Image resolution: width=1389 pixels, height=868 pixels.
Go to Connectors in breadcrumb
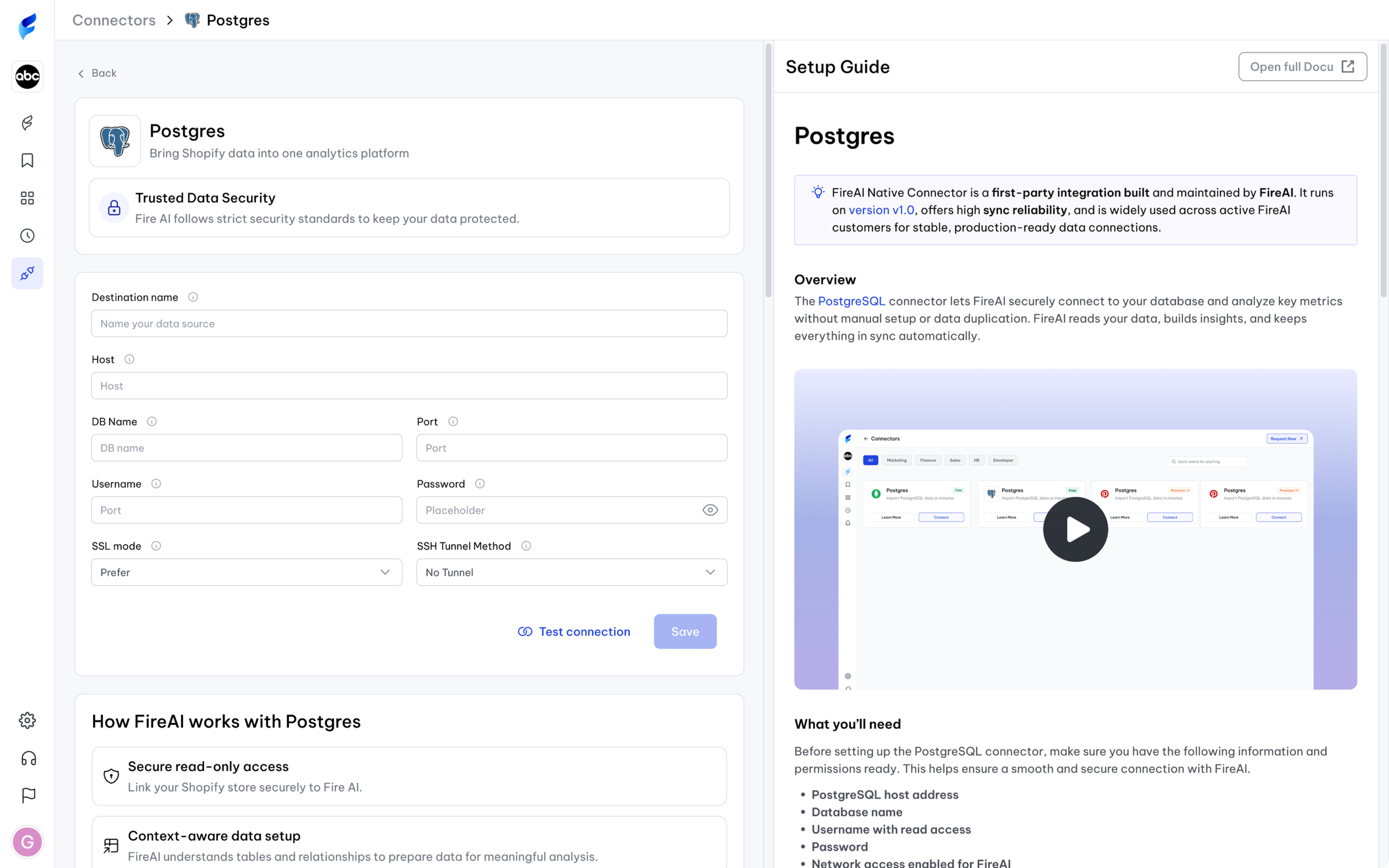click(113, 20)
